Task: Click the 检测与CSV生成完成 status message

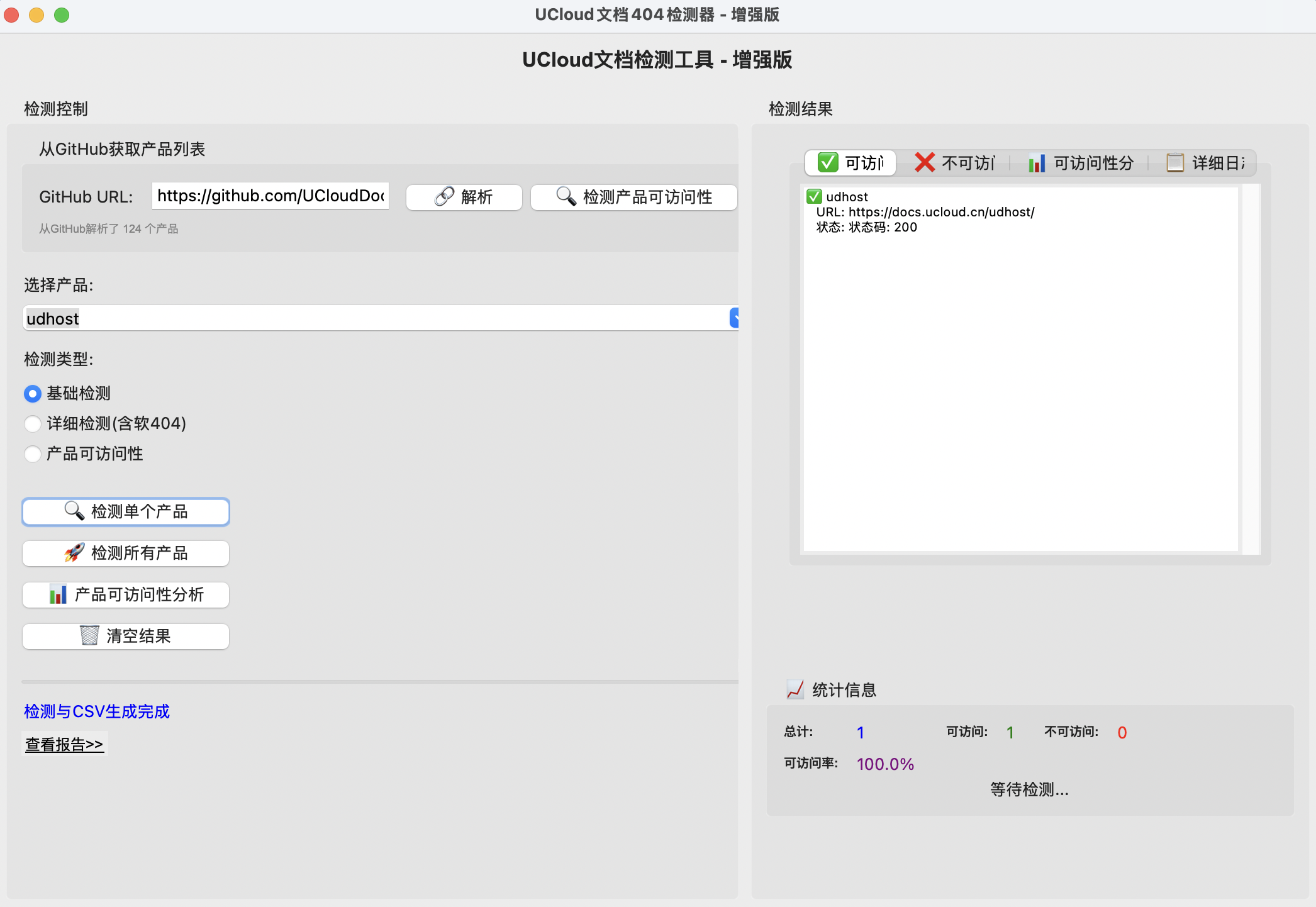Action: 97,711
